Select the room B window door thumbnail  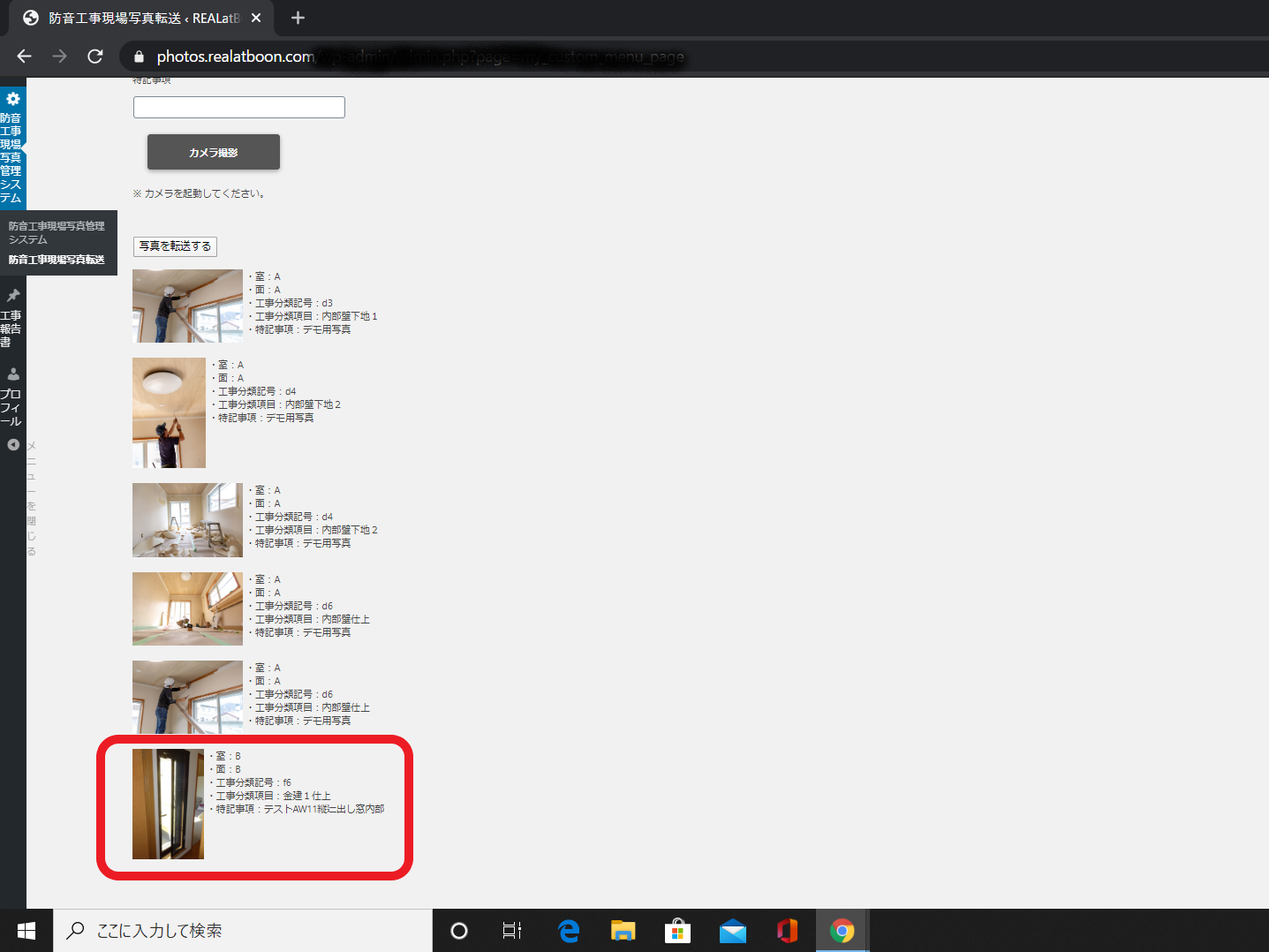(x=168, y=804)
